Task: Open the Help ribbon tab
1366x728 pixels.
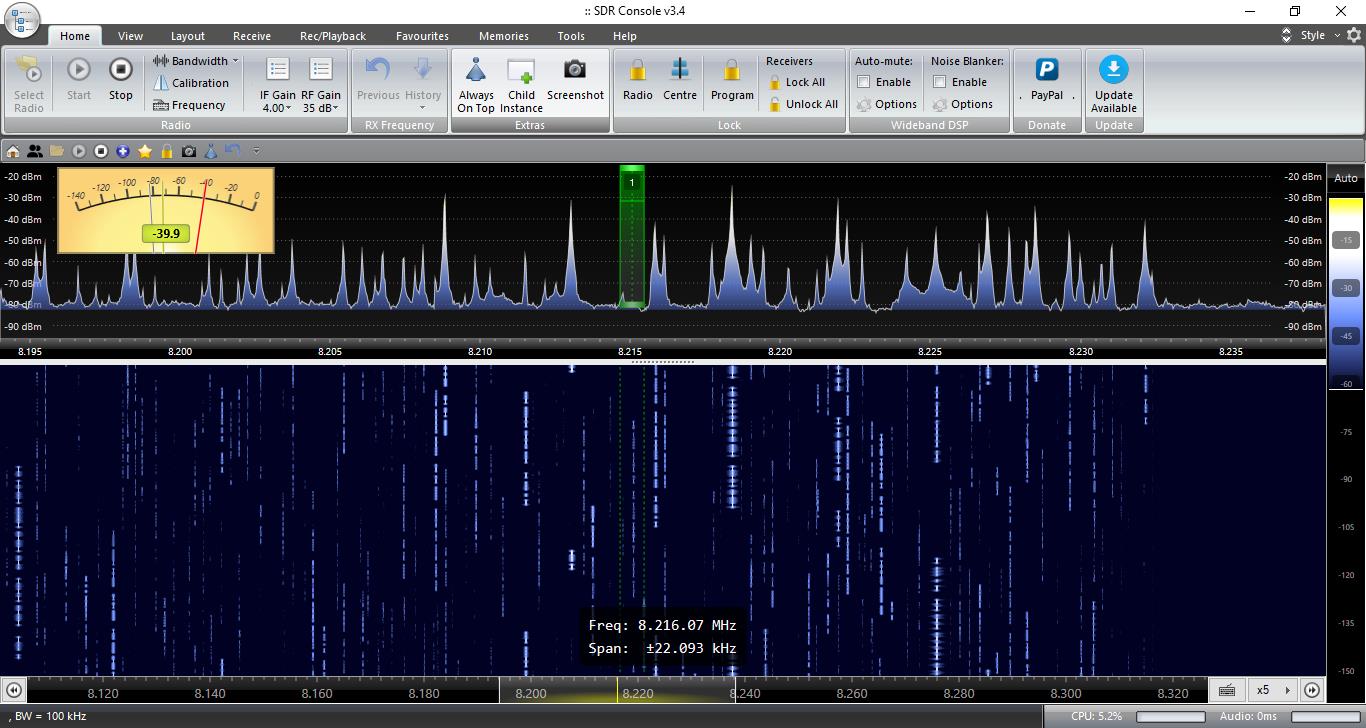Action: coord(624,36)
